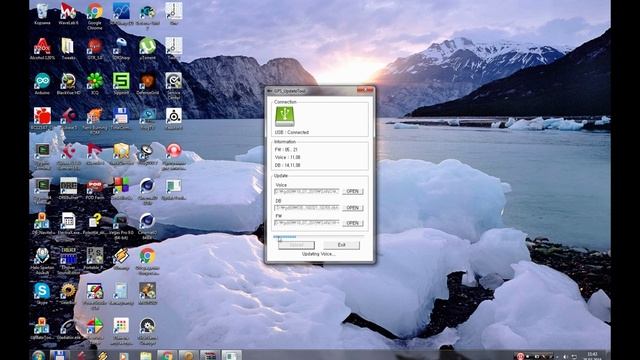The image size is (640, 360).
Task: Select the Arduino desktop shortcut
Action: pos(42,84)
